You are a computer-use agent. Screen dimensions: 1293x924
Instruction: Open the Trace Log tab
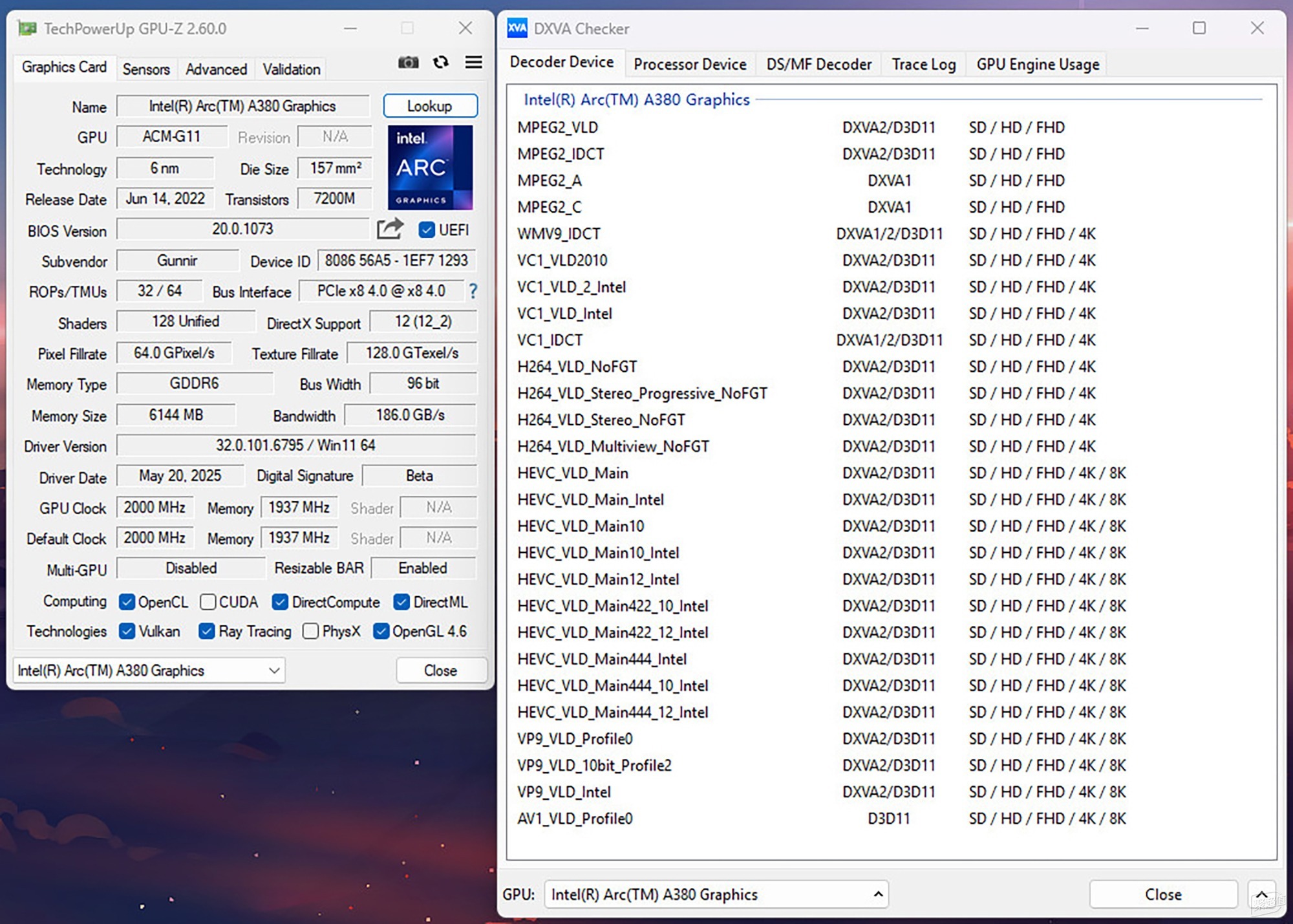point(924,64)
